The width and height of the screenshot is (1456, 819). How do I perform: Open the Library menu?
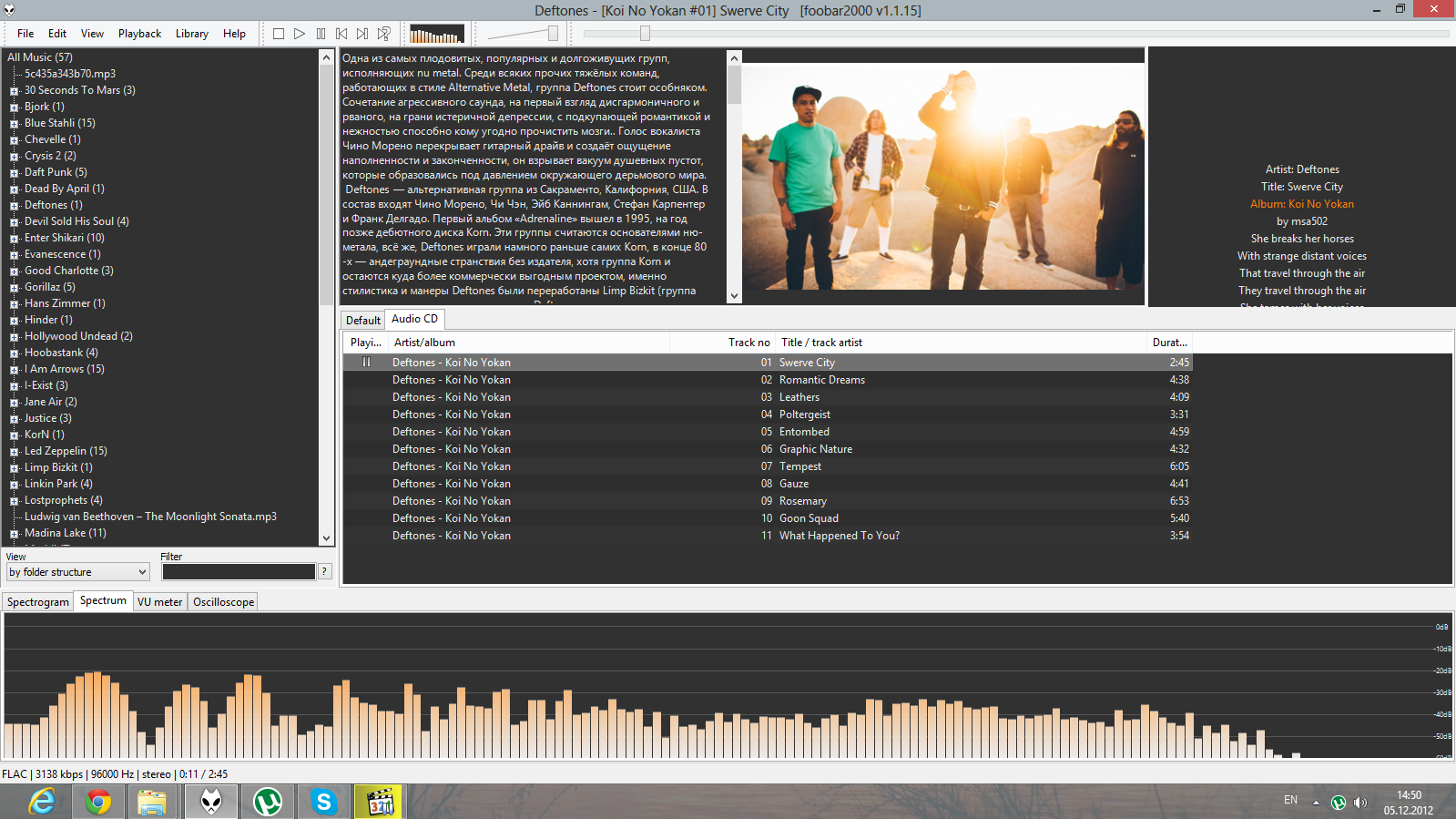tap(192, 34)
